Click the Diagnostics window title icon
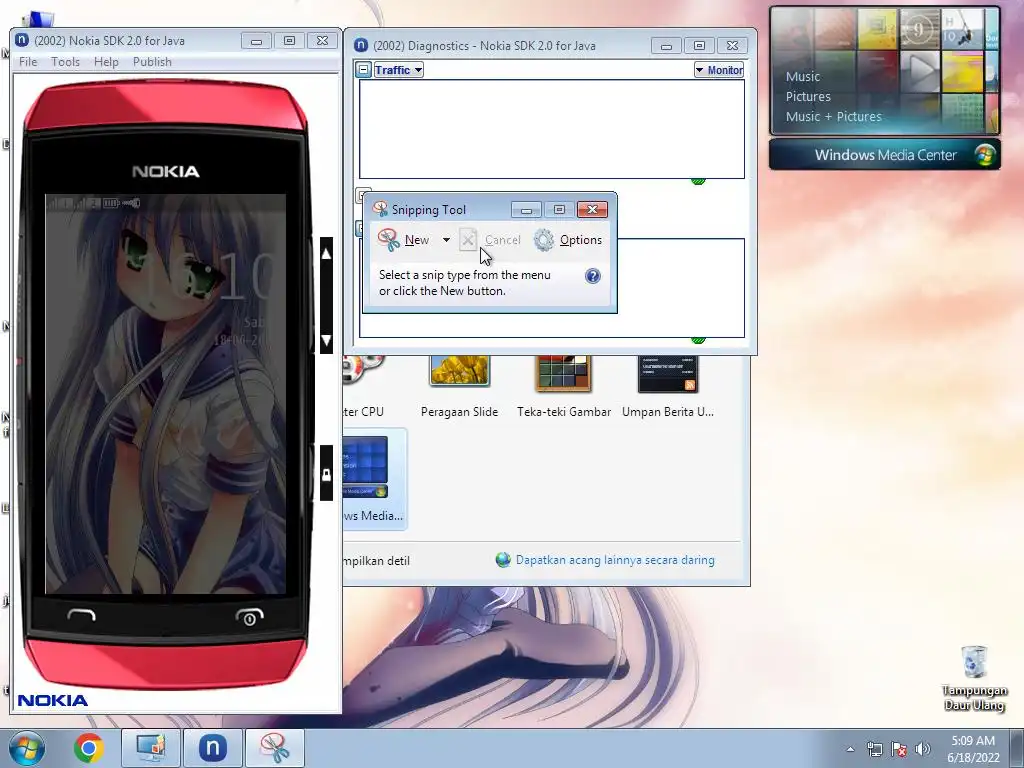The image size is (1024, 768). 360,45
